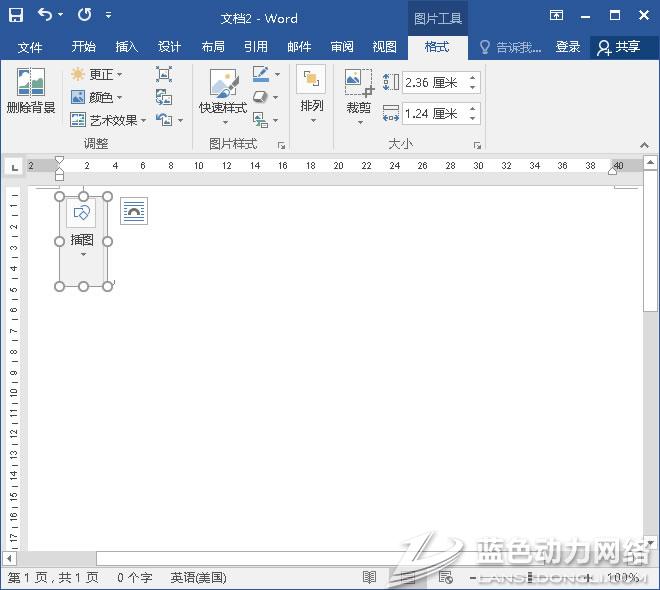The width and height of the screenshot is (660, 590).
Task: Open the Color (颜色) dropdown menu
Action: point(96,97)
